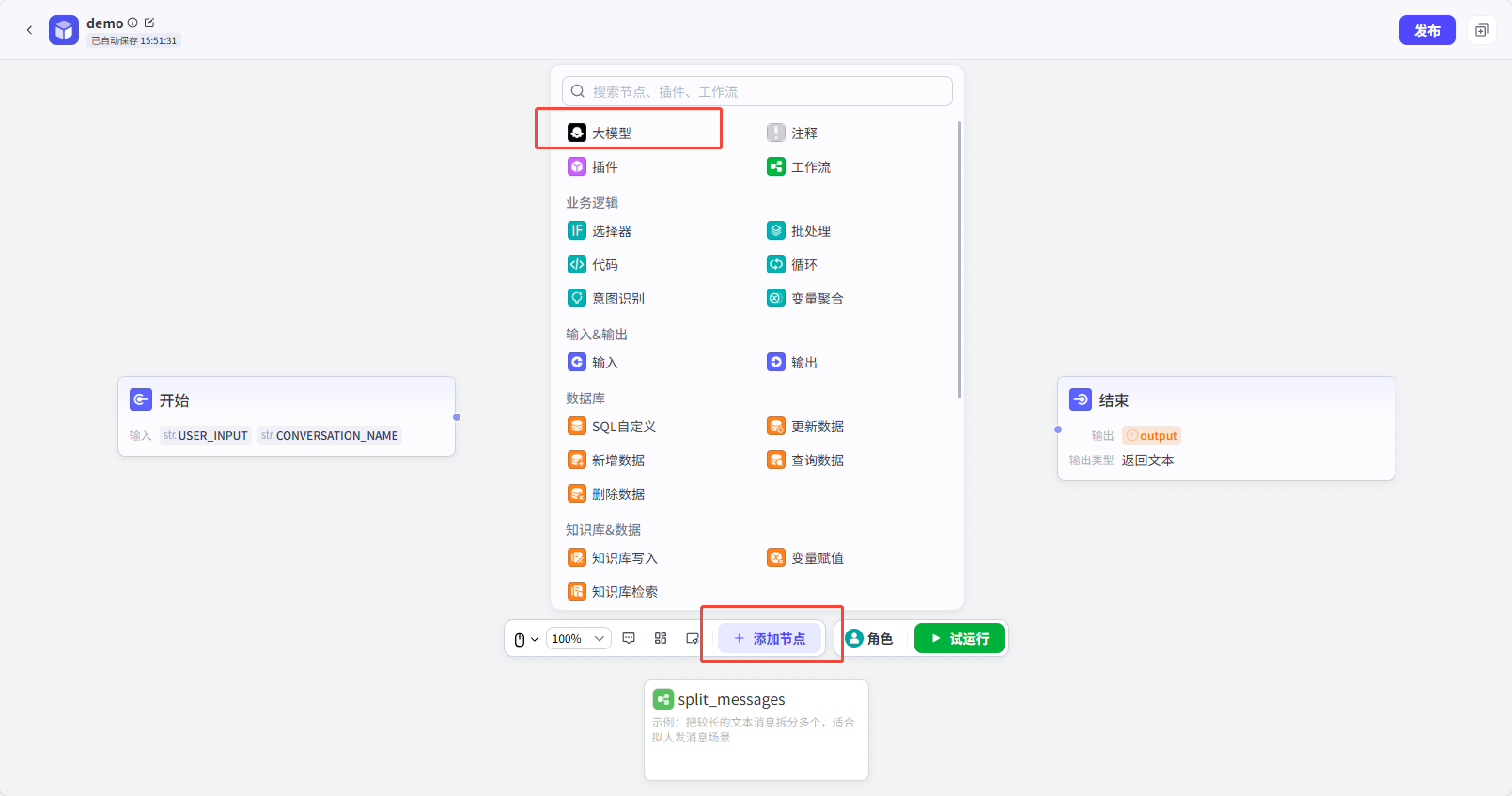Select the 代码 code node icon

coord(577,265)
